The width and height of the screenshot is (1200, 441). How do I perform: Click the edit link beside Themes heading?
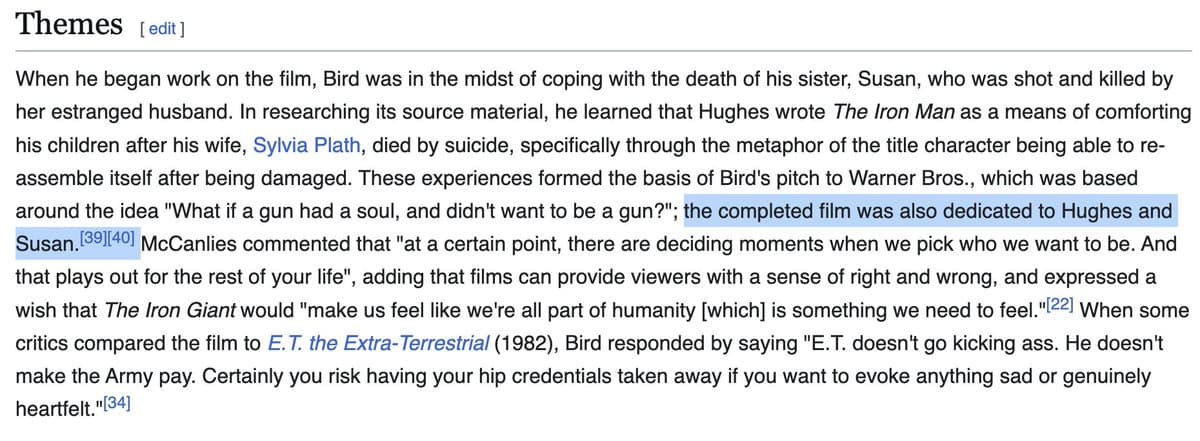(163, 28)
